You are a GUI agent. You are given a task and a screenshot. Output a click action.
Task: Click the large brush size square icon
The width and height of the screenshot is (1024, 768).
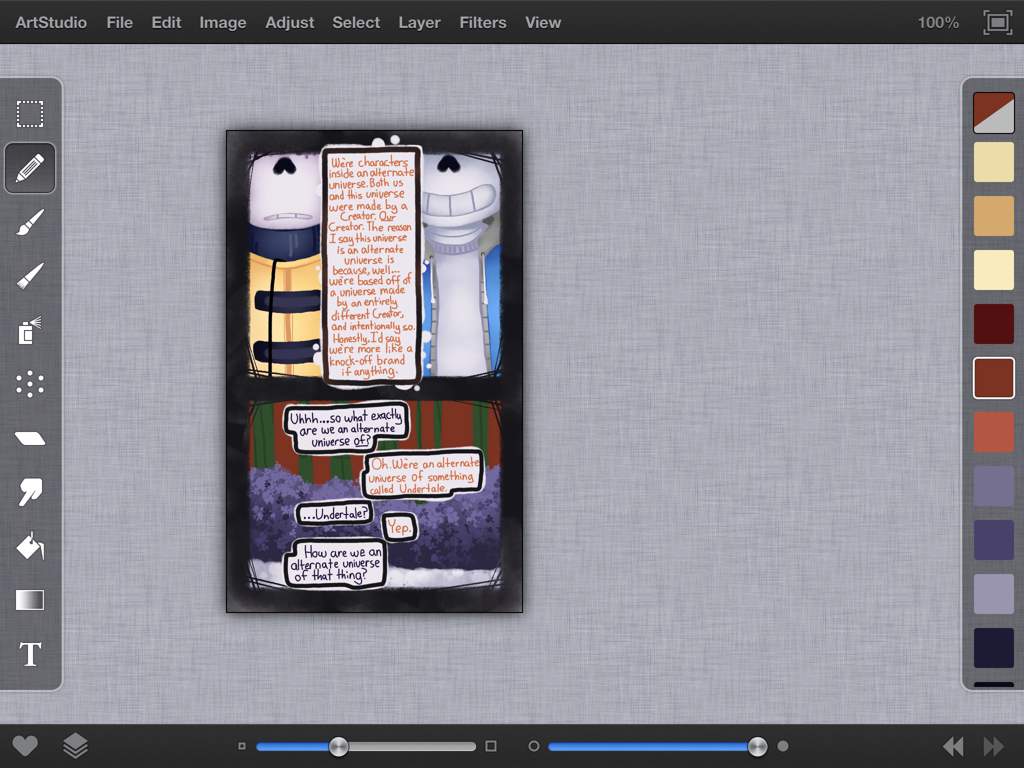tap(491, 746)
